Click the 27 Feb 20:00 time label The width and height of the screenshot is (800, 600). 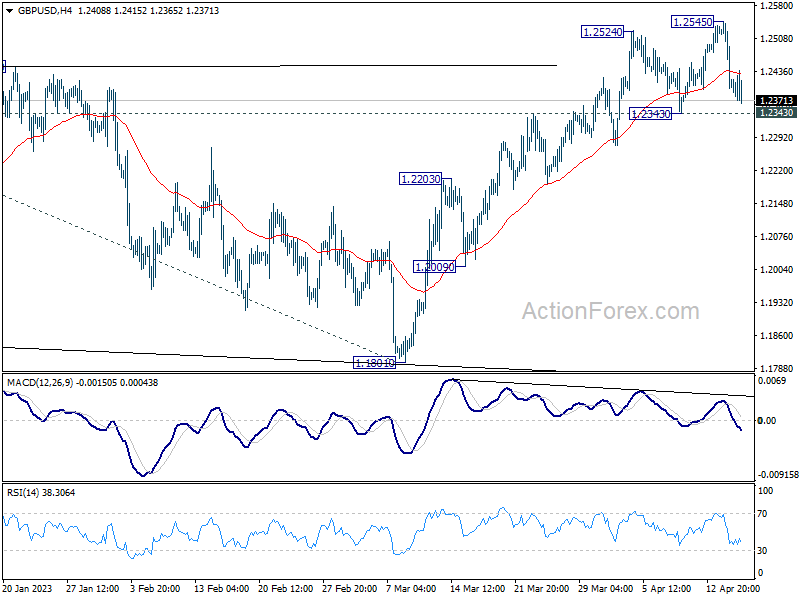pos(349,588)
